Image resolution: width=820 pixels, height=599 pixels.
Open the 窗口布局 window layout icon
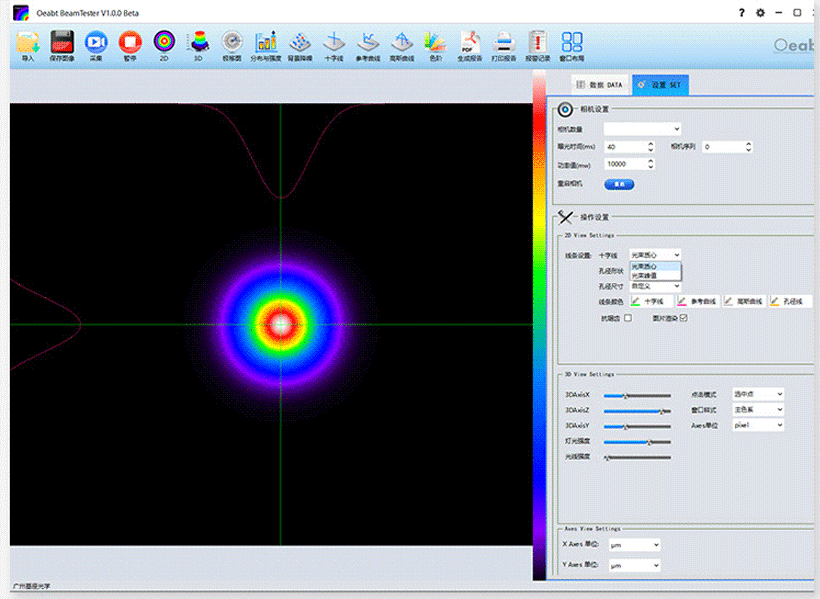(572, 44)
